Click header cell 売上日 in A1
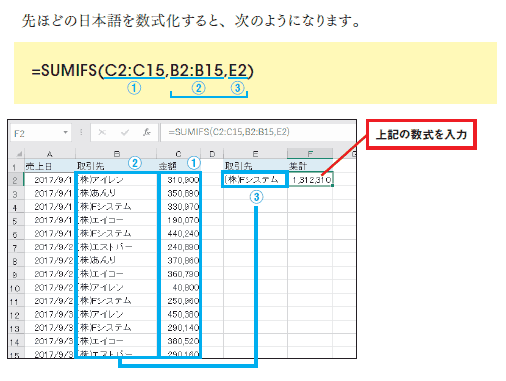This screenshot has width=506, height=381. [50, 166]
